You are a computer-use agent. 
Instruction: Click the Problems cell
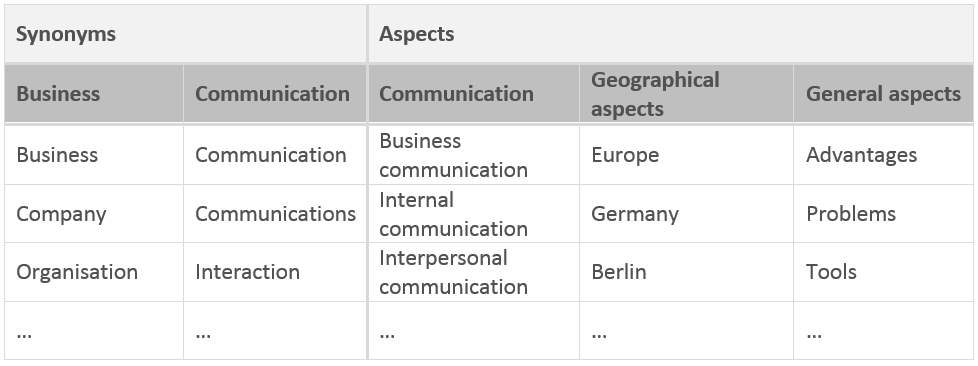tap(883, 214)
